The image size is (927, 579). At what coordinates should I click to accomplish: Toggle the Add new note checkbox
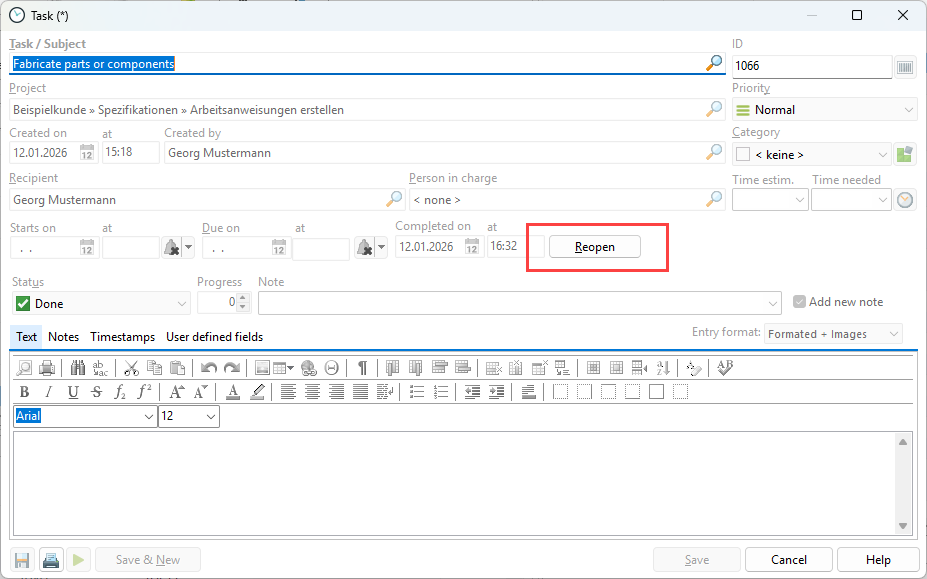tap(799, 302)
